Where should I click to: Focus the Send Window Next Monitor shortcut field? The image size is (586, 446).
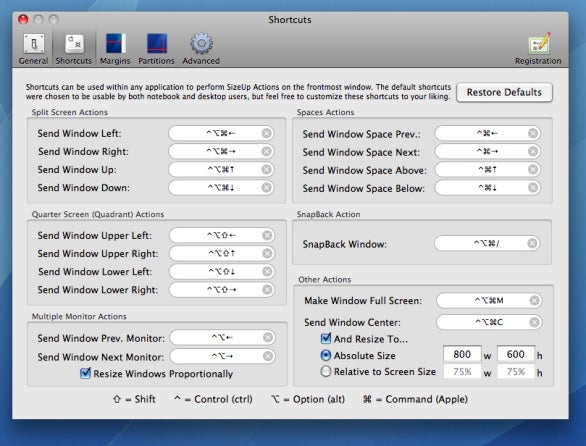point(223,356)
